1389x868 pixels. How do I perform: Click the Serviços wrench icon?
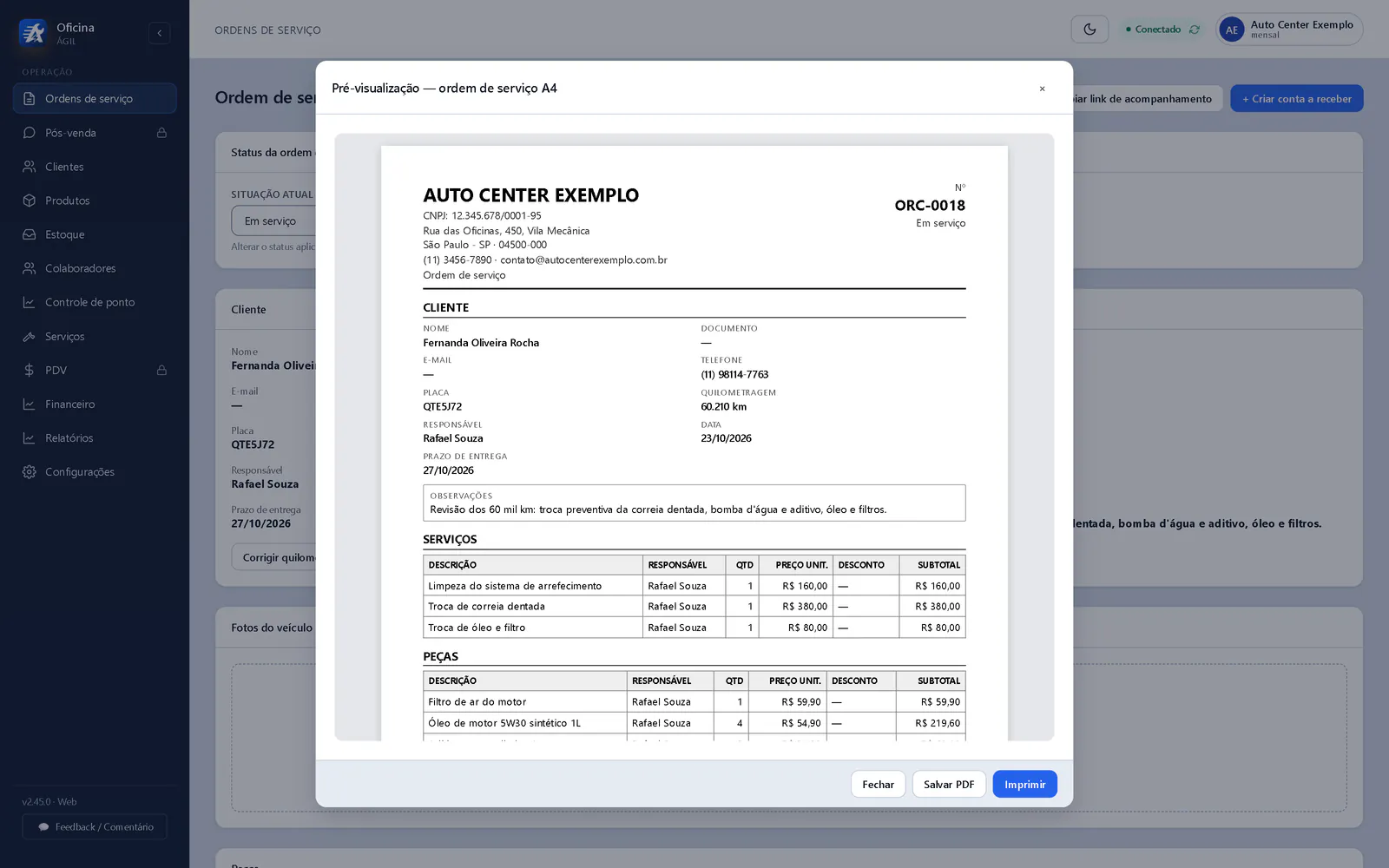pyautogui.click(x=29, y=336)
